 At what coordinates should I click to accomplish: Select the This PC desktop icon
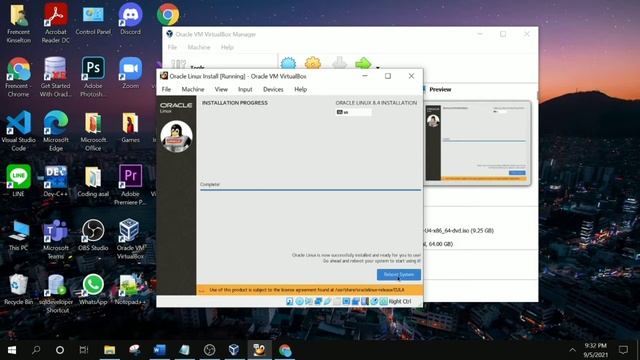pos(18,235)
